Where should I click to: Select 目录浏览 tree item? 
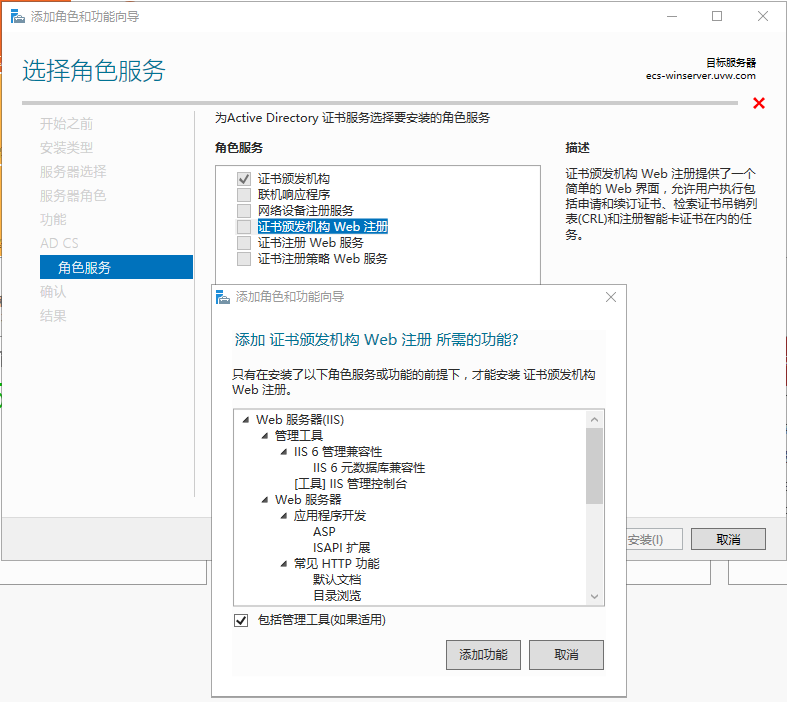pos(337,596)
